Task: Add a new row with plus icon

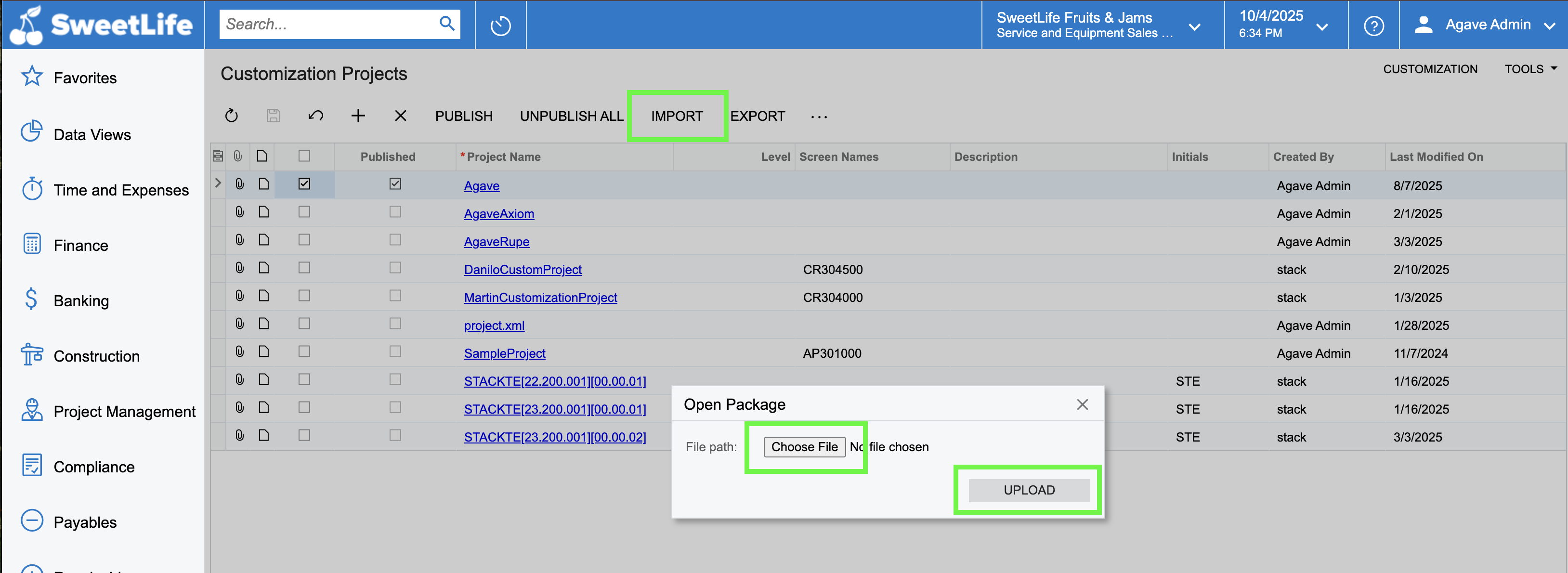Action: pos(358,116)
